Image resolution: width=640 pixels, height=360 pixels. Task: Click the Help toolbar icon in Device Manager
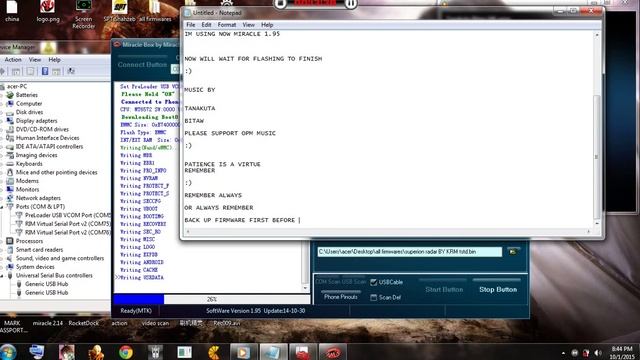[45, 71]
